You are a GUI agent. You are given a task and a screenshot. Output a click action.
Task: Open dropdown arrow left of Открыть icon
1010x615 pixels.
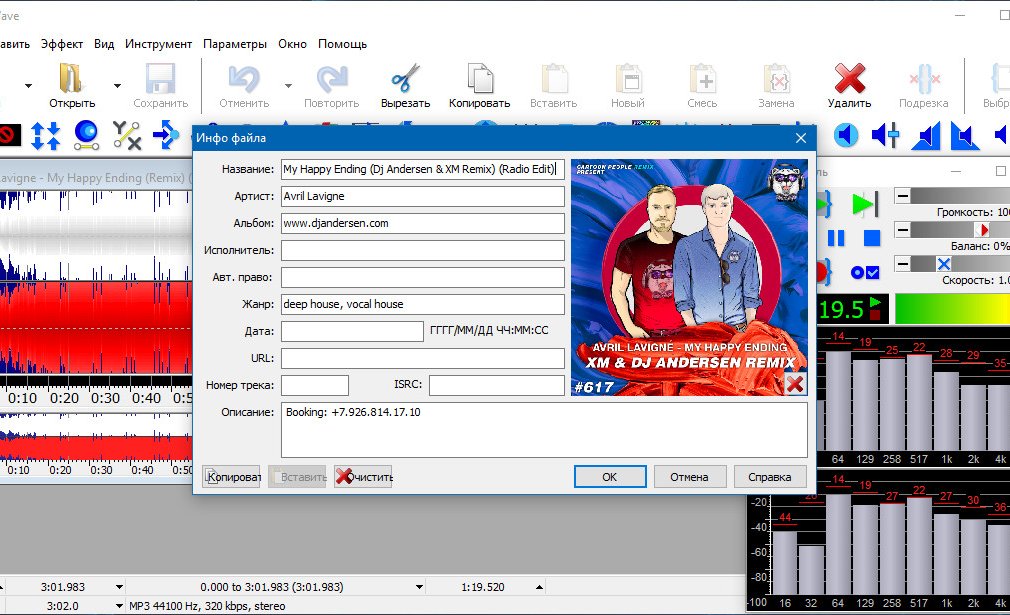click(x=28, y=86)
